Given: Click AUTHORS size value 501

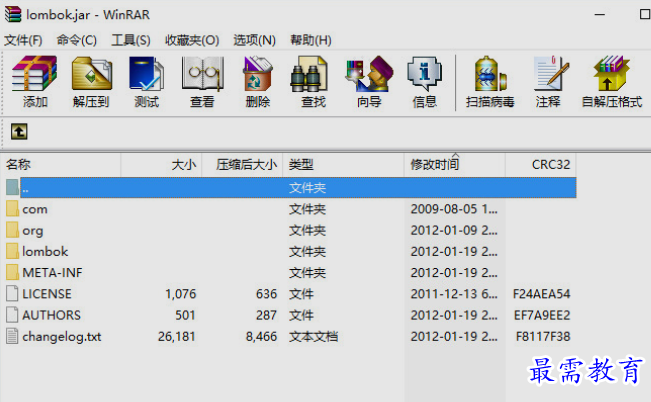Looking at the screenshot, I should [x=185, y=315].
